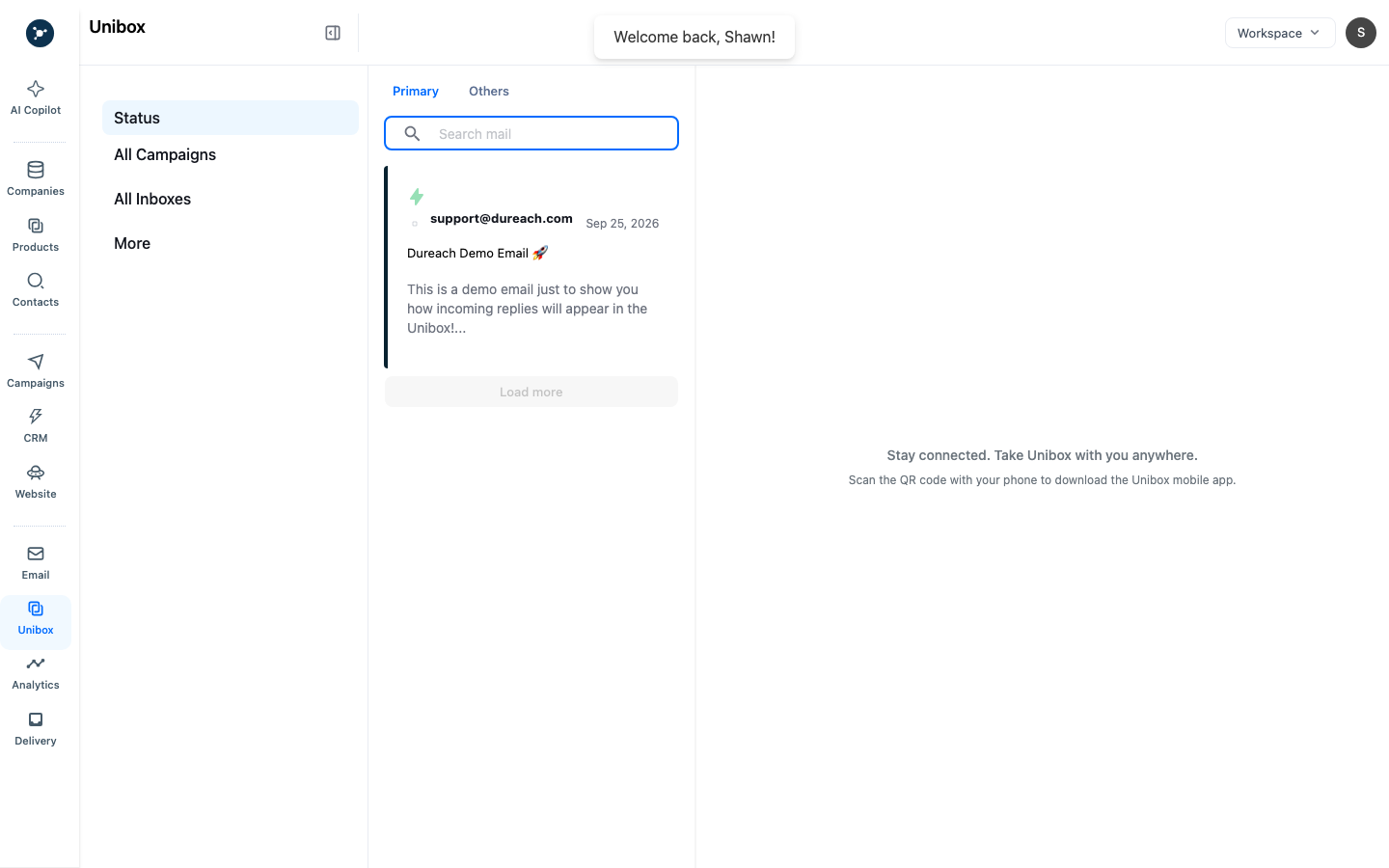The height and width of the screenshot is (868, 1389).
Task: Click the Load more button
Action: (531, 392)
